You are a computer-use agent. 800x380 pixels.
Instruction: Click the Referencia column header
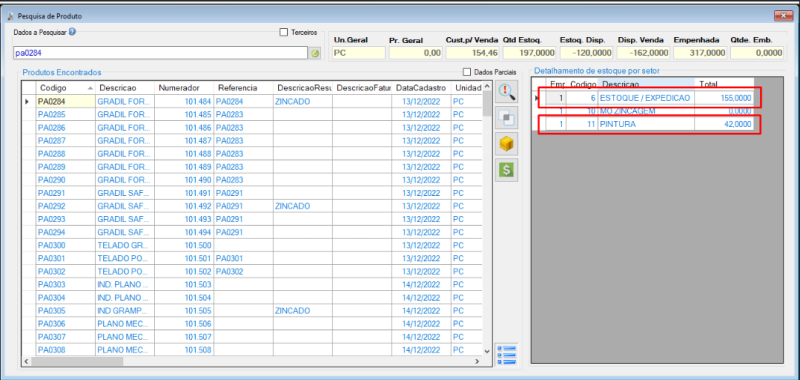pos(243,88)
